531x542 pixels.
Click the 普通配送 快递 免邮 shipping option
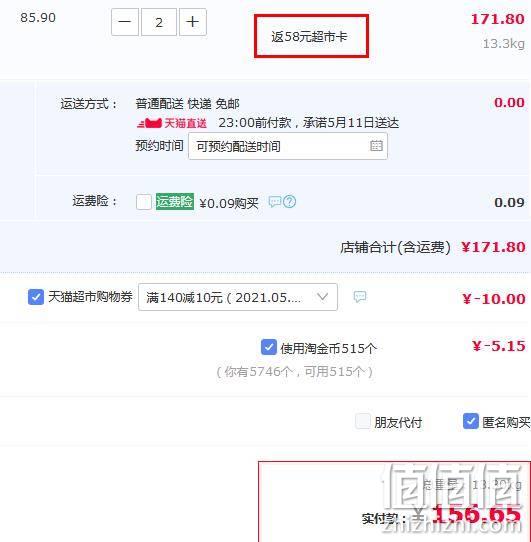[x=187, y=104]
